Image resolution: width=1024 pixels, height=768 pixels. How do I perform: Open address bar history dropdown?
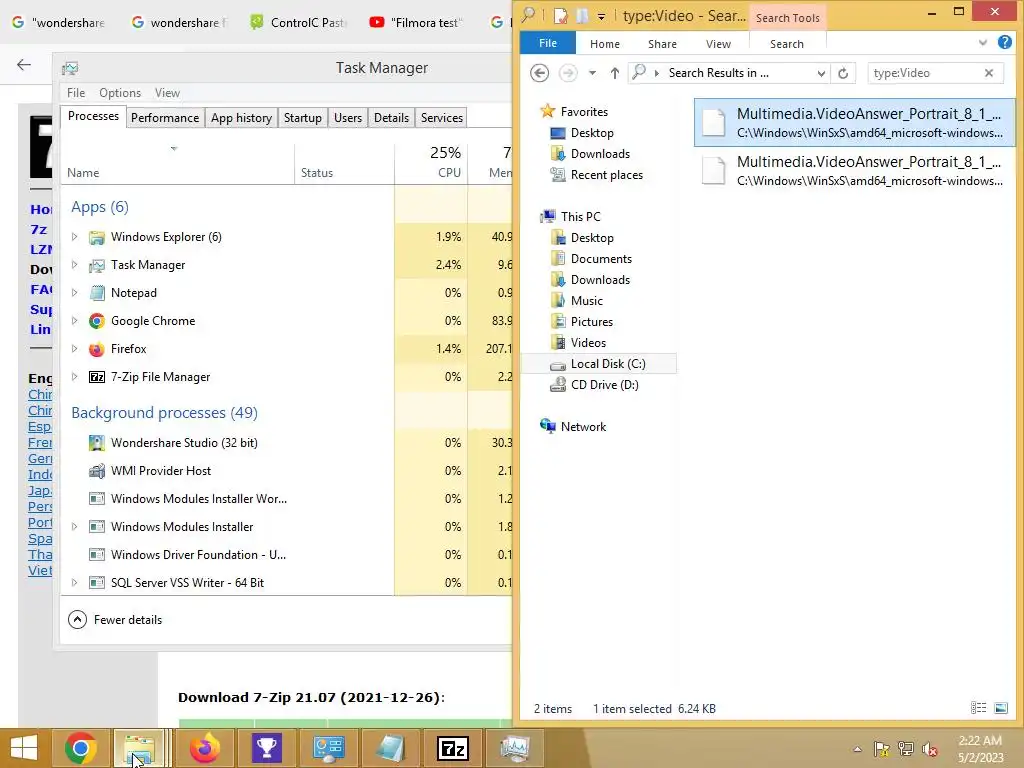[821, 73]
